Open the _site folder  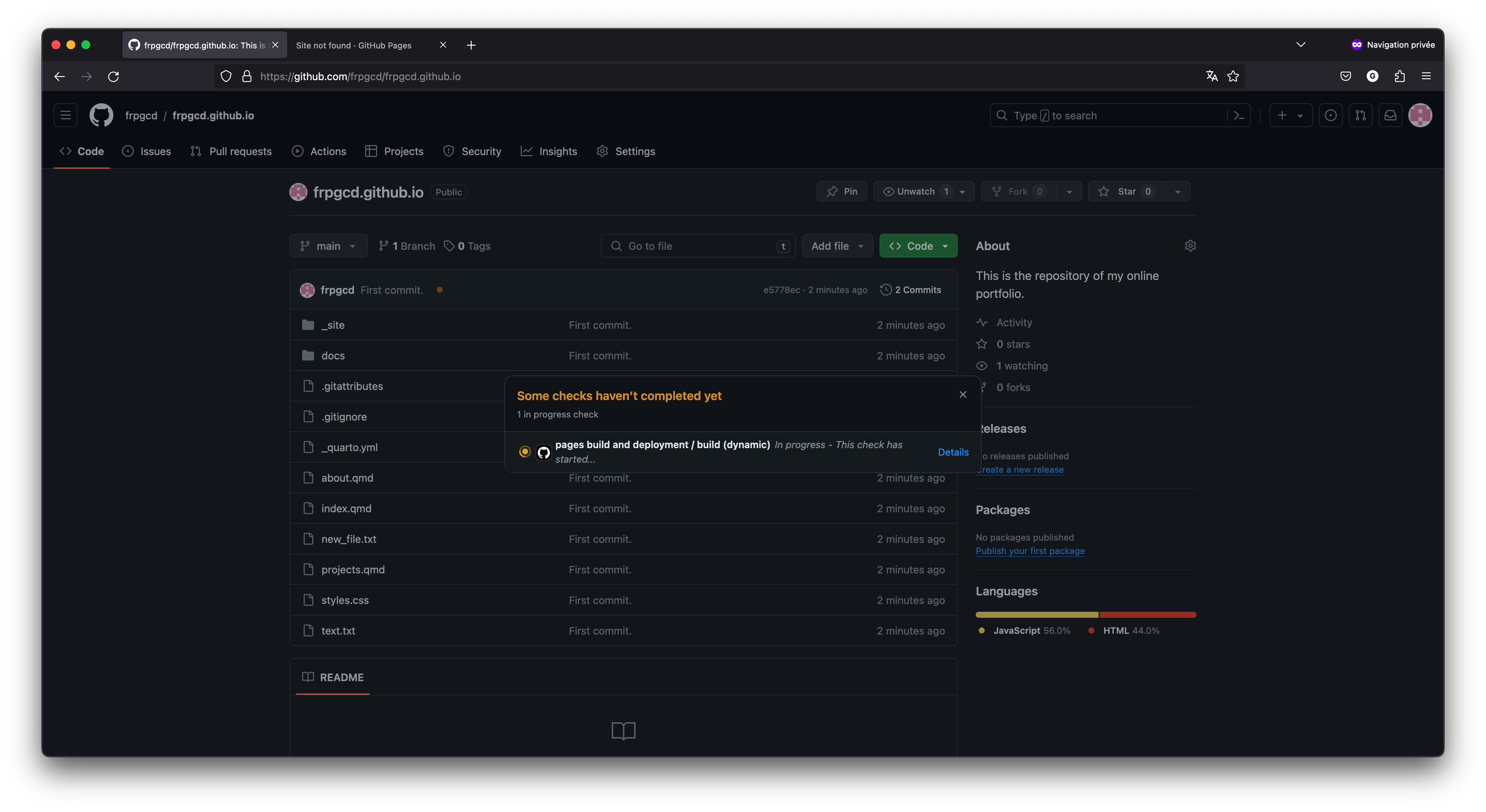333,325
